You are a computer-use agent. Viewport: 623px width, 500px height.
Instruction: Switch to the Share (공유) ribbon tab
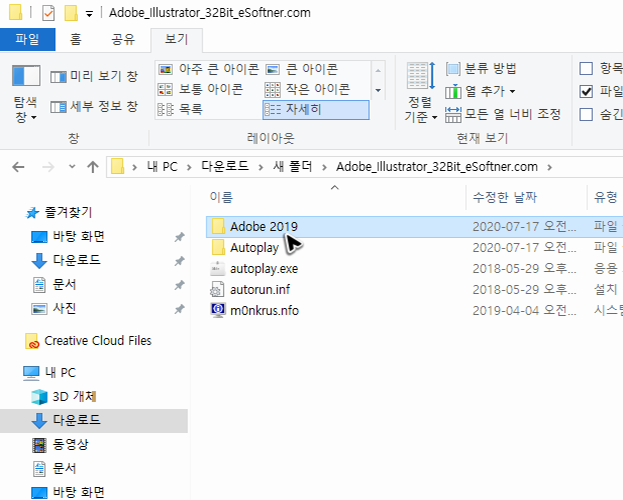[x=123, y=39]
